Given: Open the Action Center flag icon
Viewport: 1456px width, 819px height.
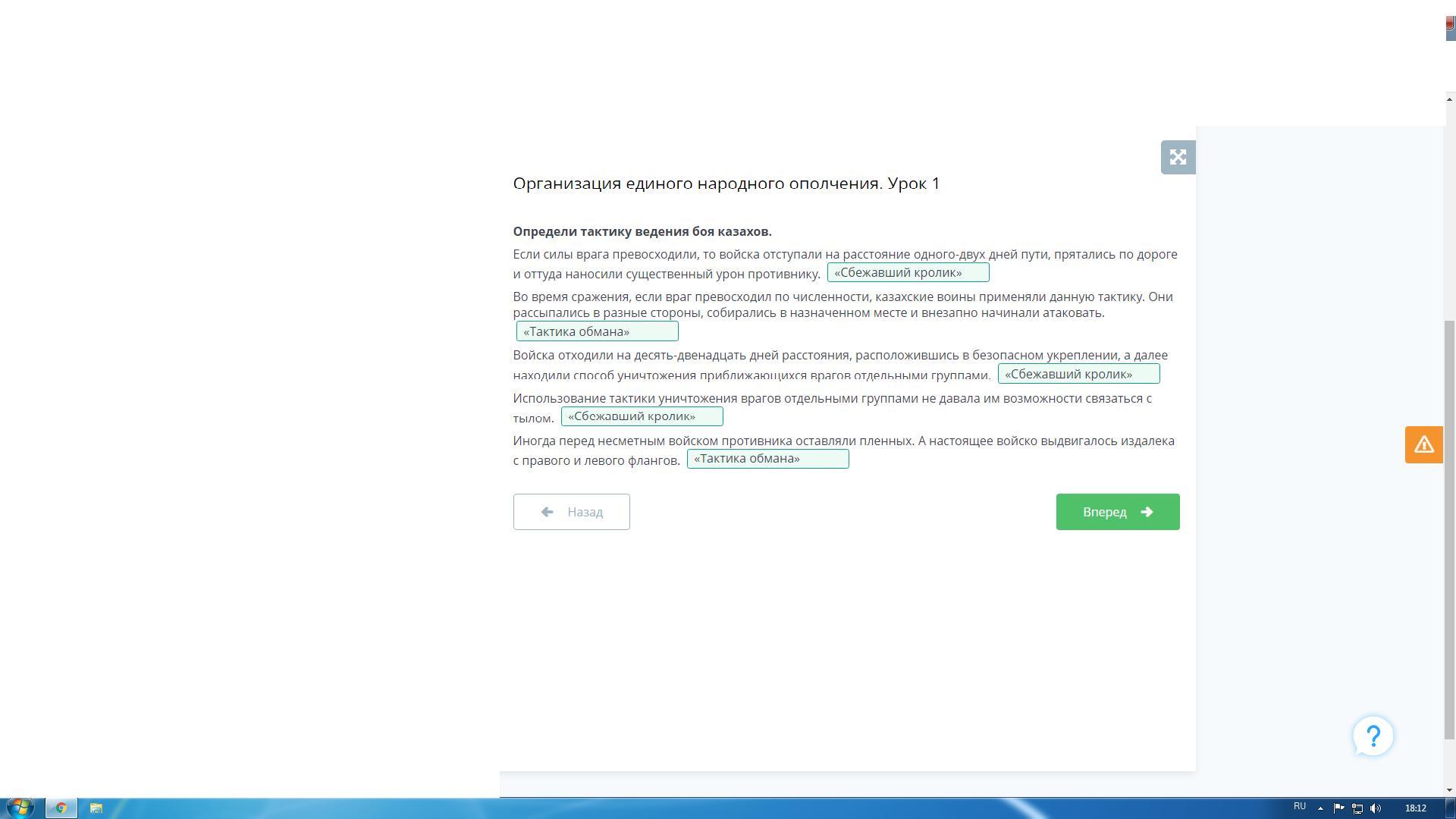Looking at the screenshot, I should coord(1338,808).
